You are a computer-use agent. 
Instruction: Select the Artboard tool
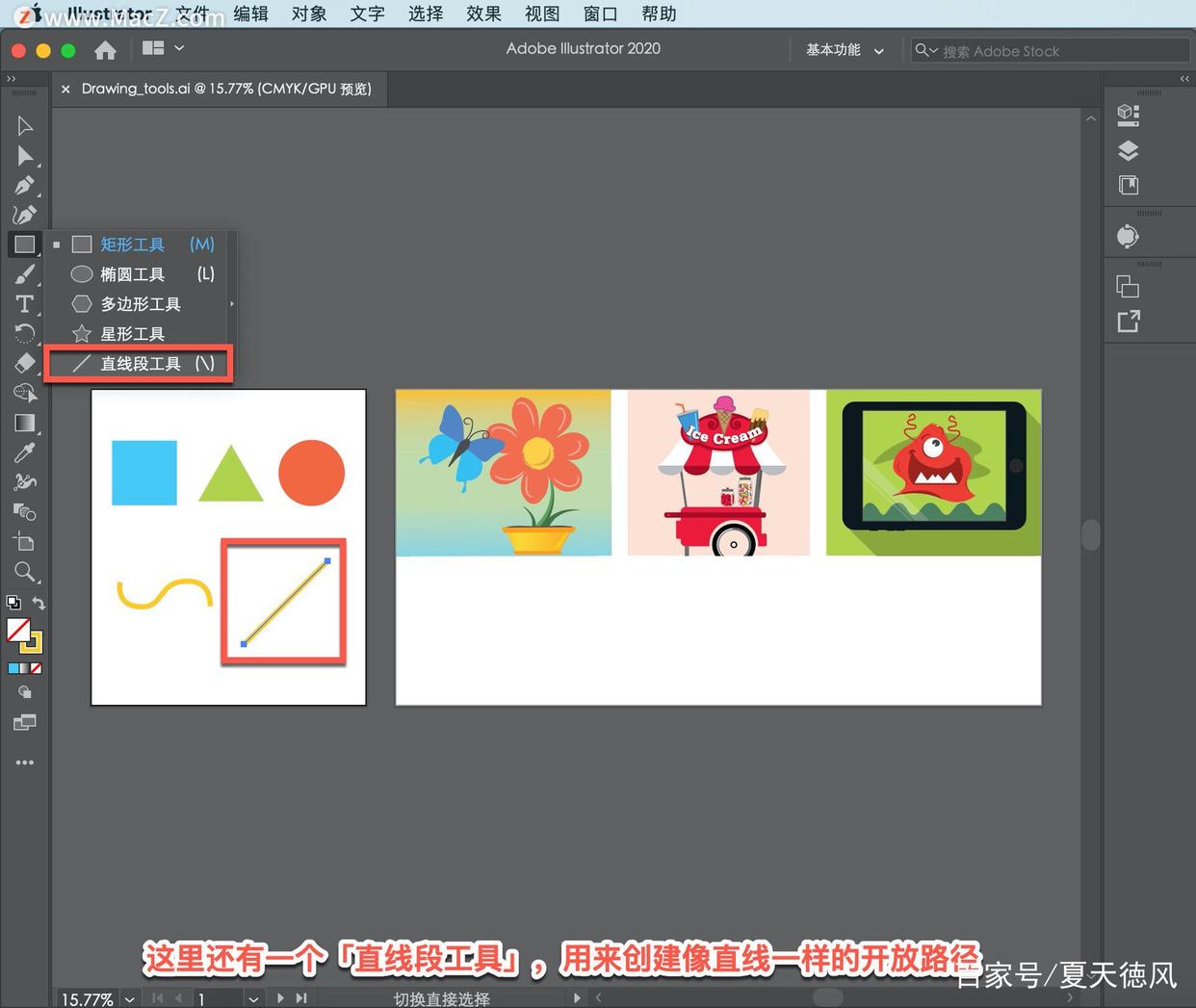[25, 542]
